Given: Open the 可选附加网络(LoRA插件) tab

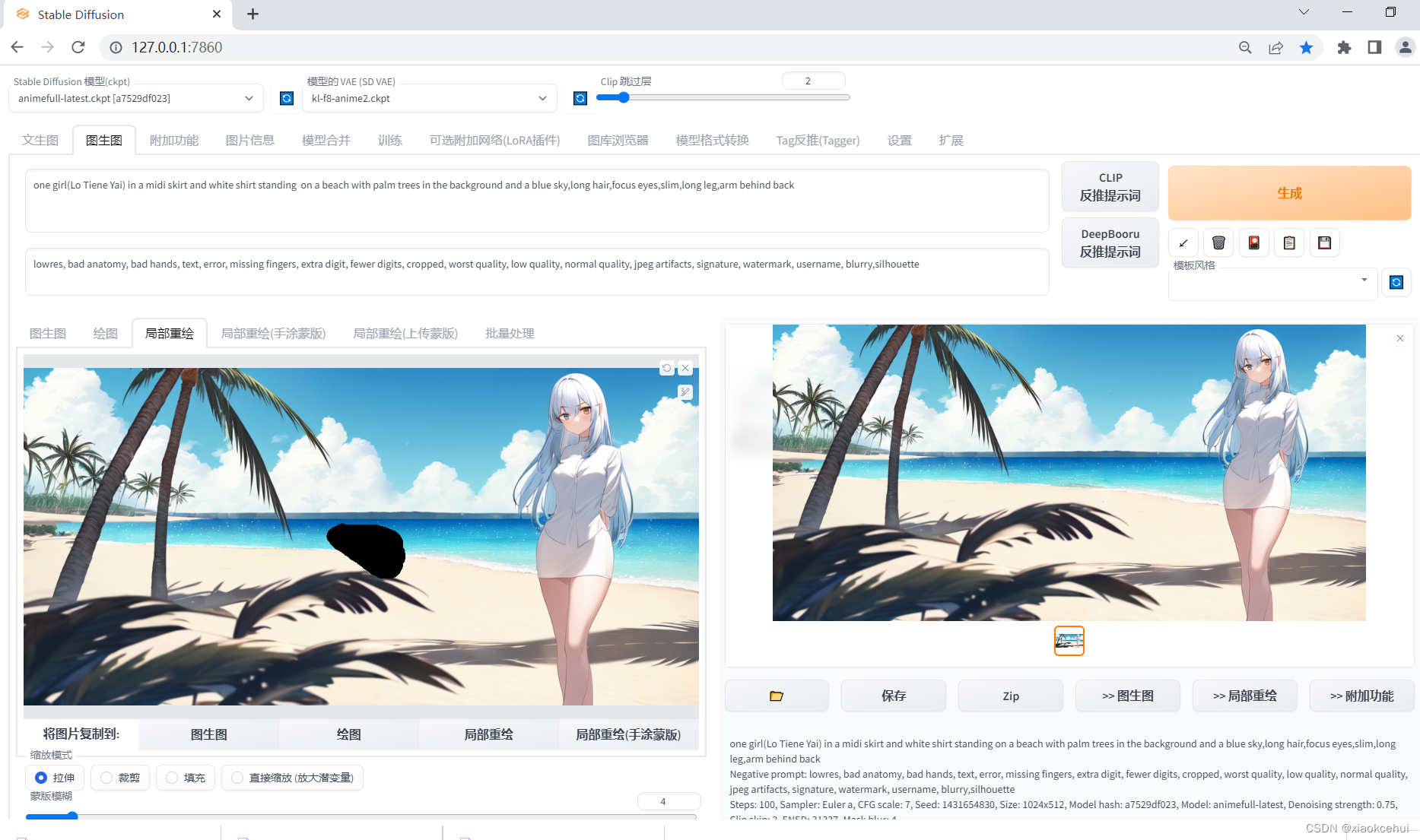Looking at the screenshot, I should point(495,140).
